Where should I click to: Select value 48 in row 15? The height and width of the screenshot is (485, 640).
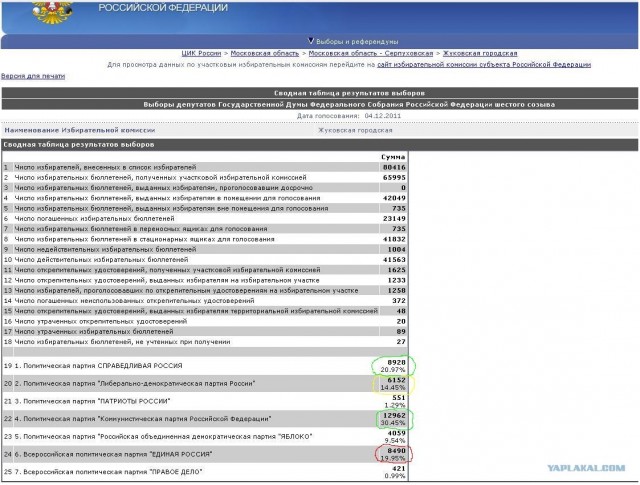tap(401, 311)
